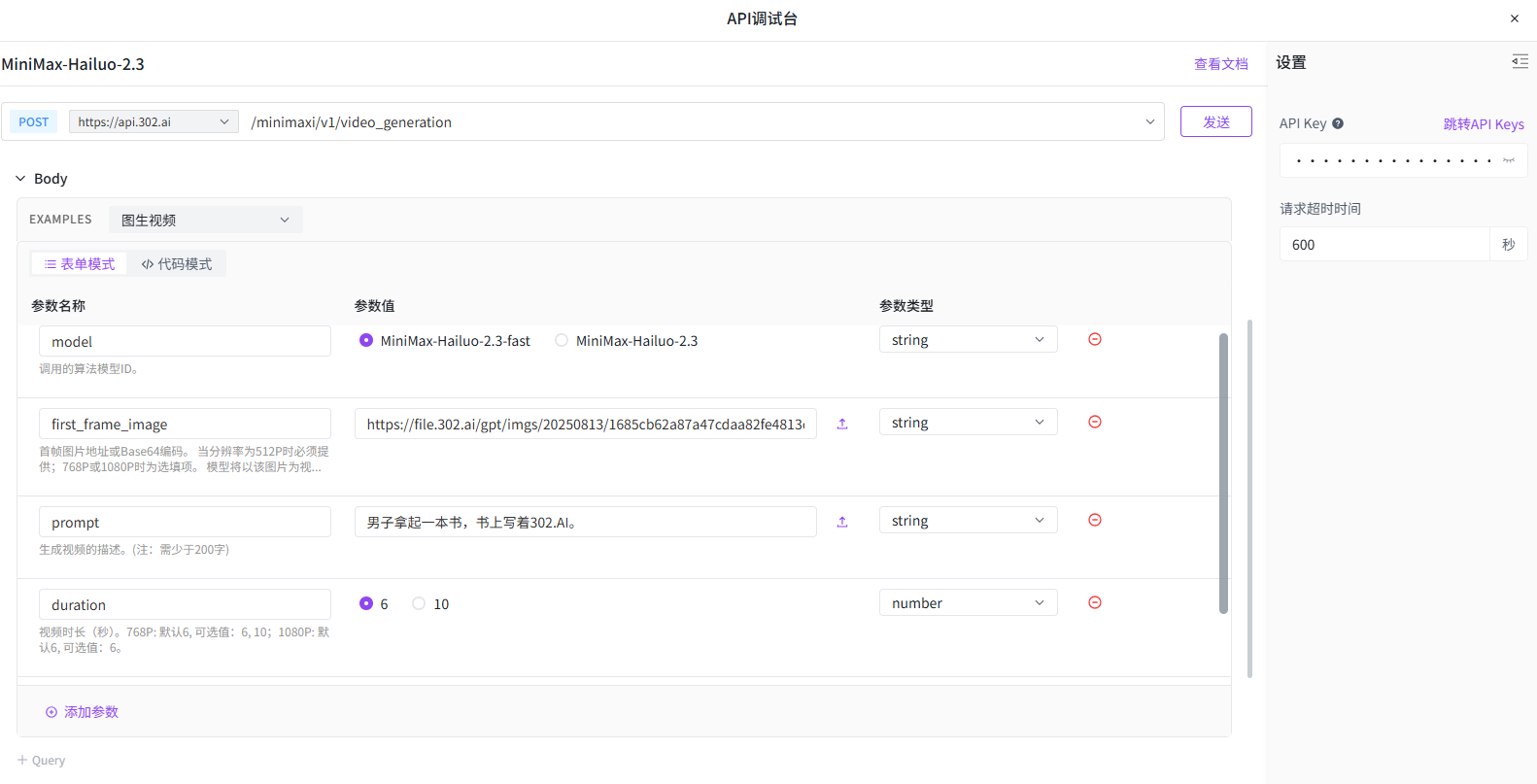Remove the duration parameter row
The width and height of the screenshot is (1537, 784).
(x=1094, y=602)
